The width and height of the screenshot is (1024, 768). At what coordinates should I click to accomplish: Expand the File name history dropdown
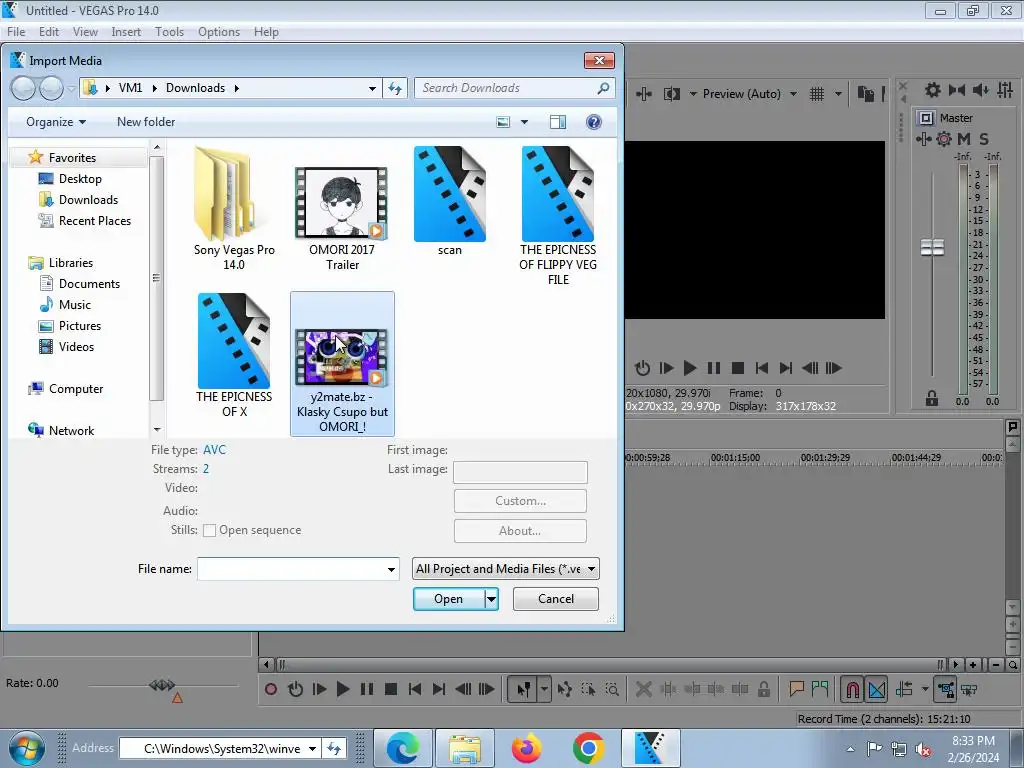coord(391,569)
